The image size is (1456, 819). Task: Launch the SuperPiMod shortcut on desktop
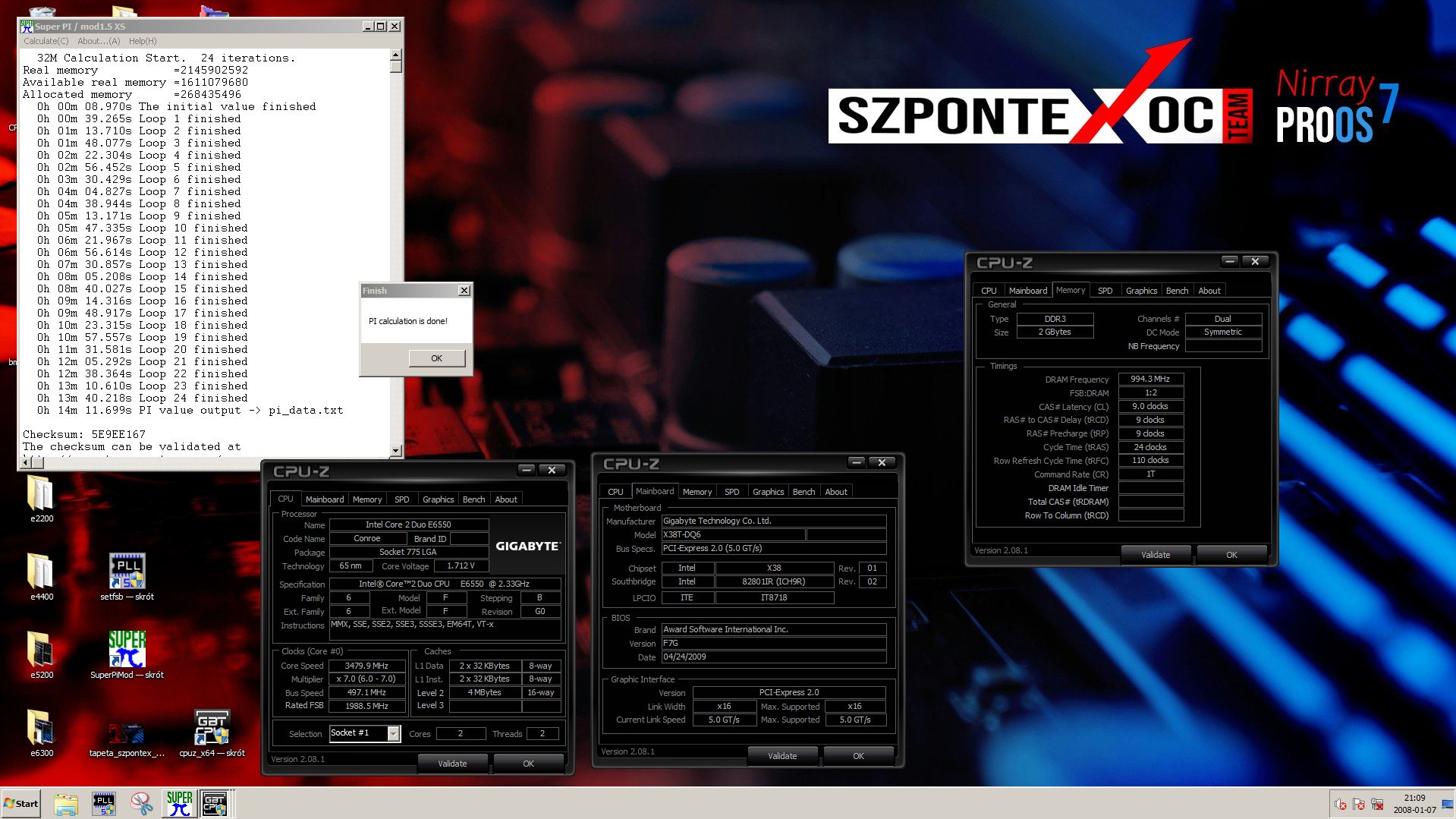coord(127,654)
